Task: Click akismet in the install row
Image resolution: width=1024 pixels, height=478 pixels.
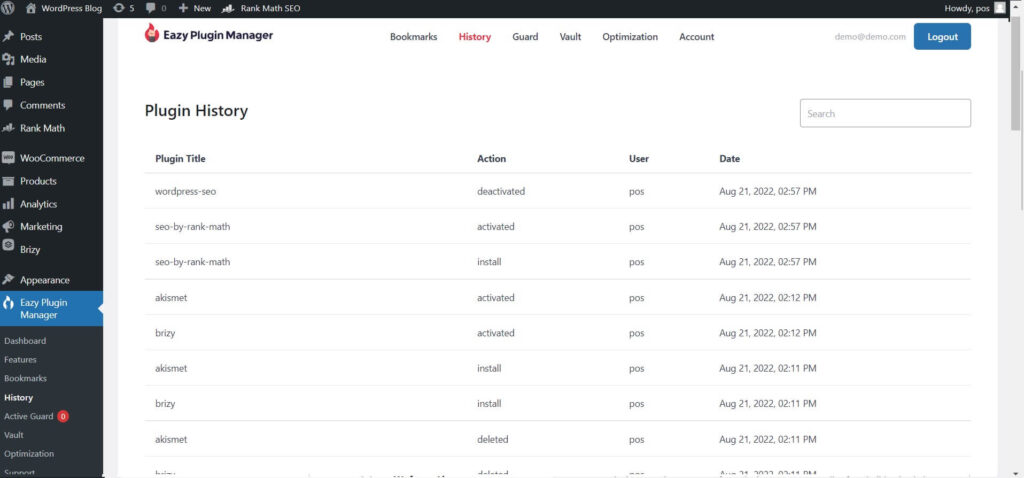Action: point(171,368)
